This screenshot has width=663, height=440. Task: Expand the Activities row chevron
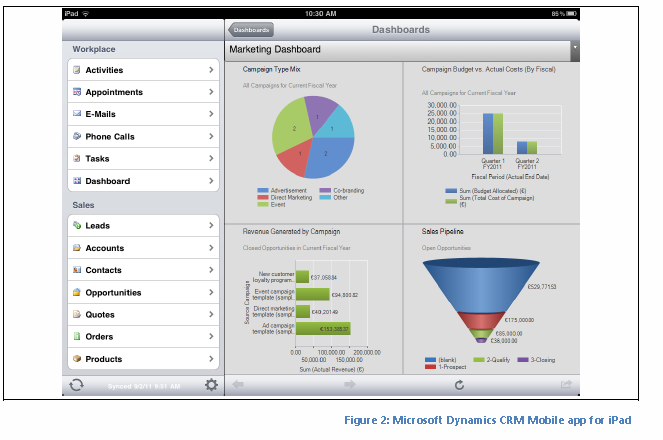(x=211, y=70)
